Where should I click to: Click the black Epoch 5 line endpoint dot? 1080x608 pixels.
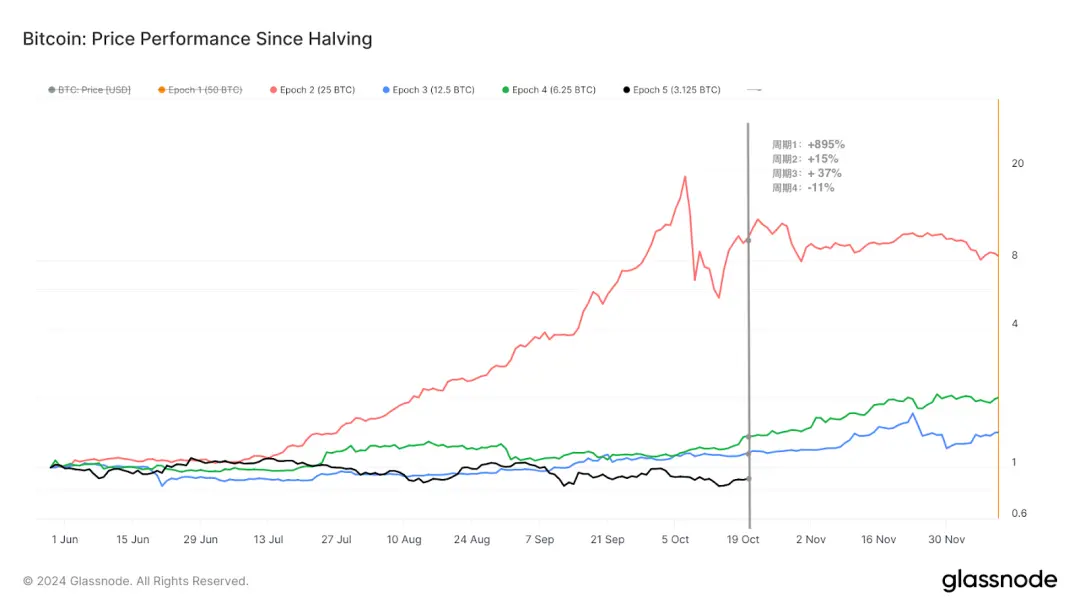(x=749, y=479)
